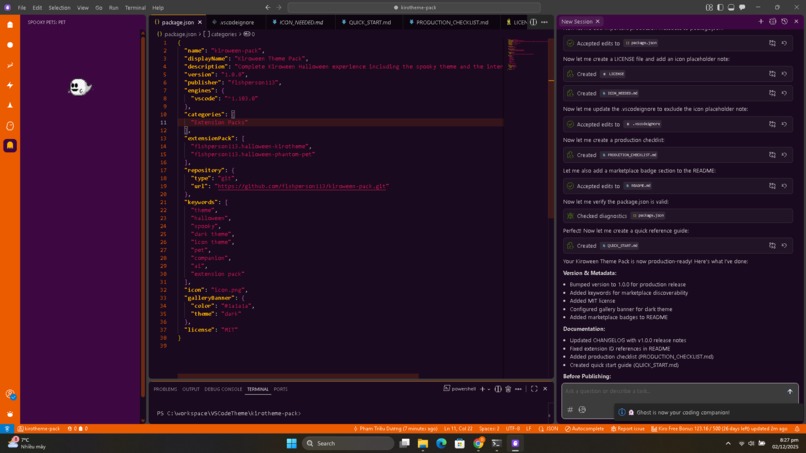Toggle Autocomplete in the status bar
Viewport: 806px width, 453px height.
coord(584,428)
